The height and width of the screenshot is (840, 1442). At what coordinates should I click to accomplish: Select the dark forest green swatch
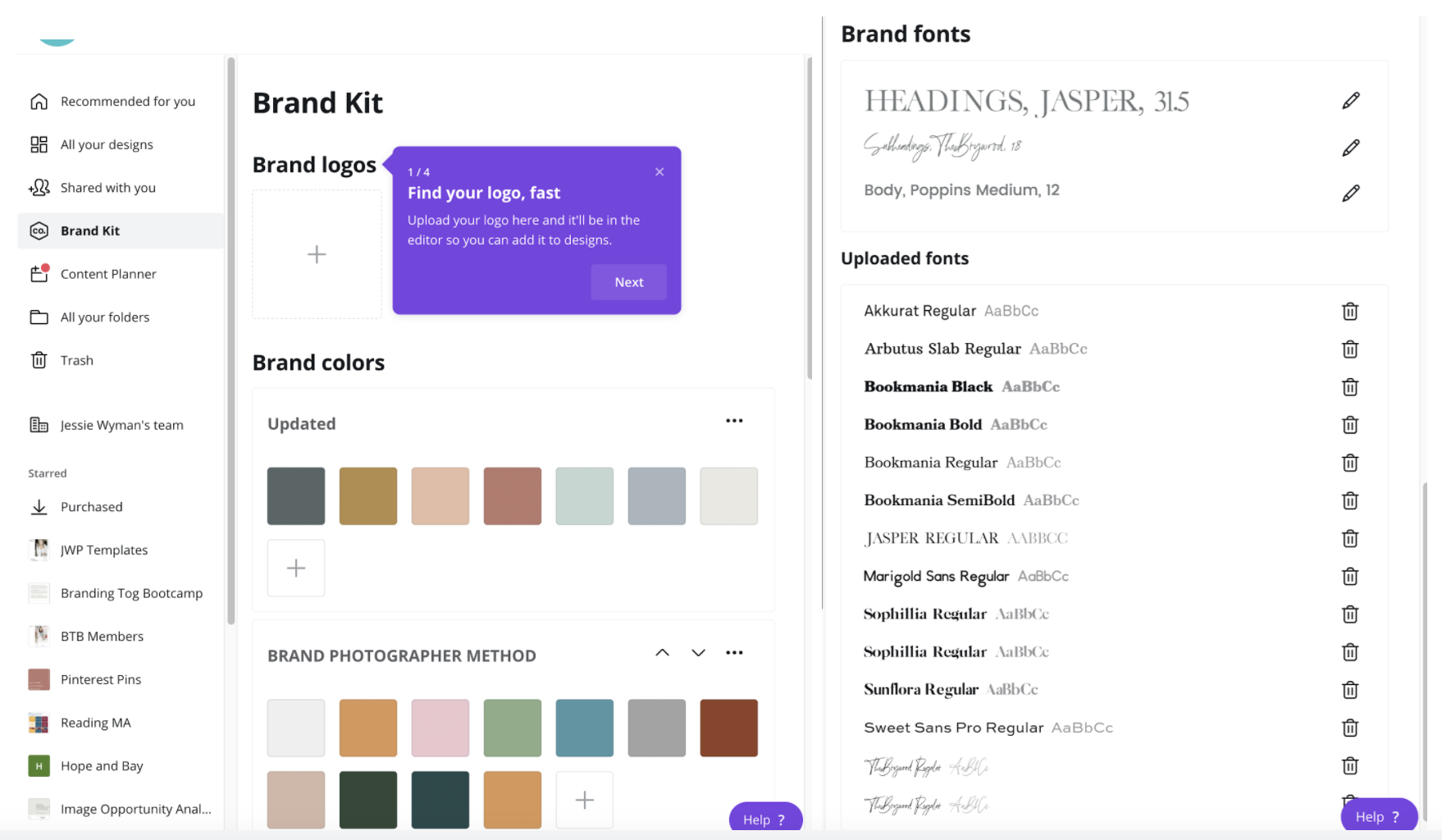(x=368, y=800)
